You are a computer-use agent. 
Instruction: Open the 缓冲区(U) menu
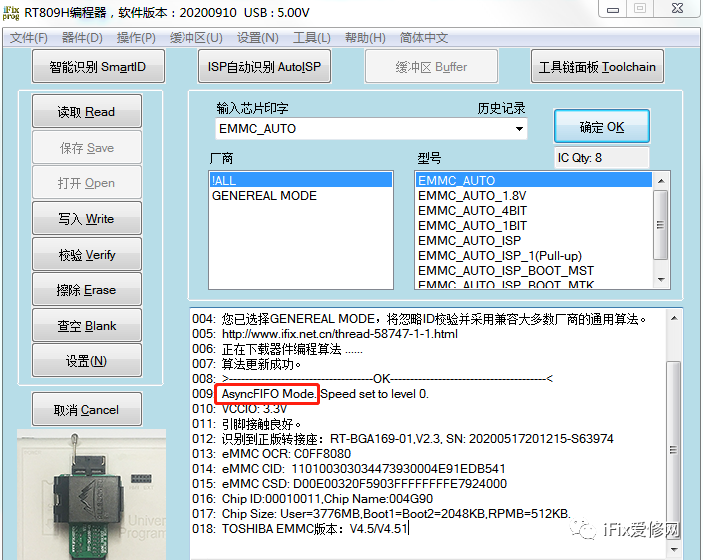tap(196, 38)
